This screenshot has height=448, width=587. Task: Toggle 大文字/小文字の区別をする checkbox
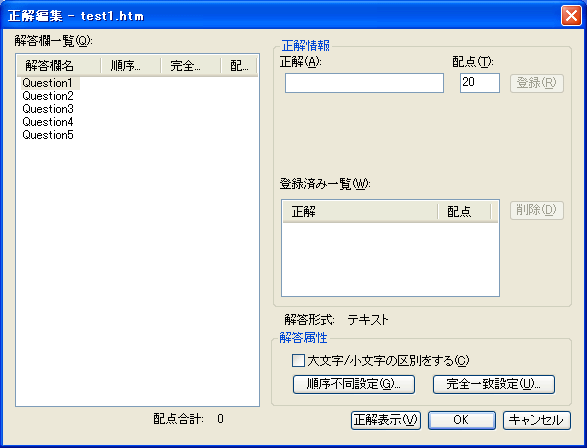click(298, 361)
